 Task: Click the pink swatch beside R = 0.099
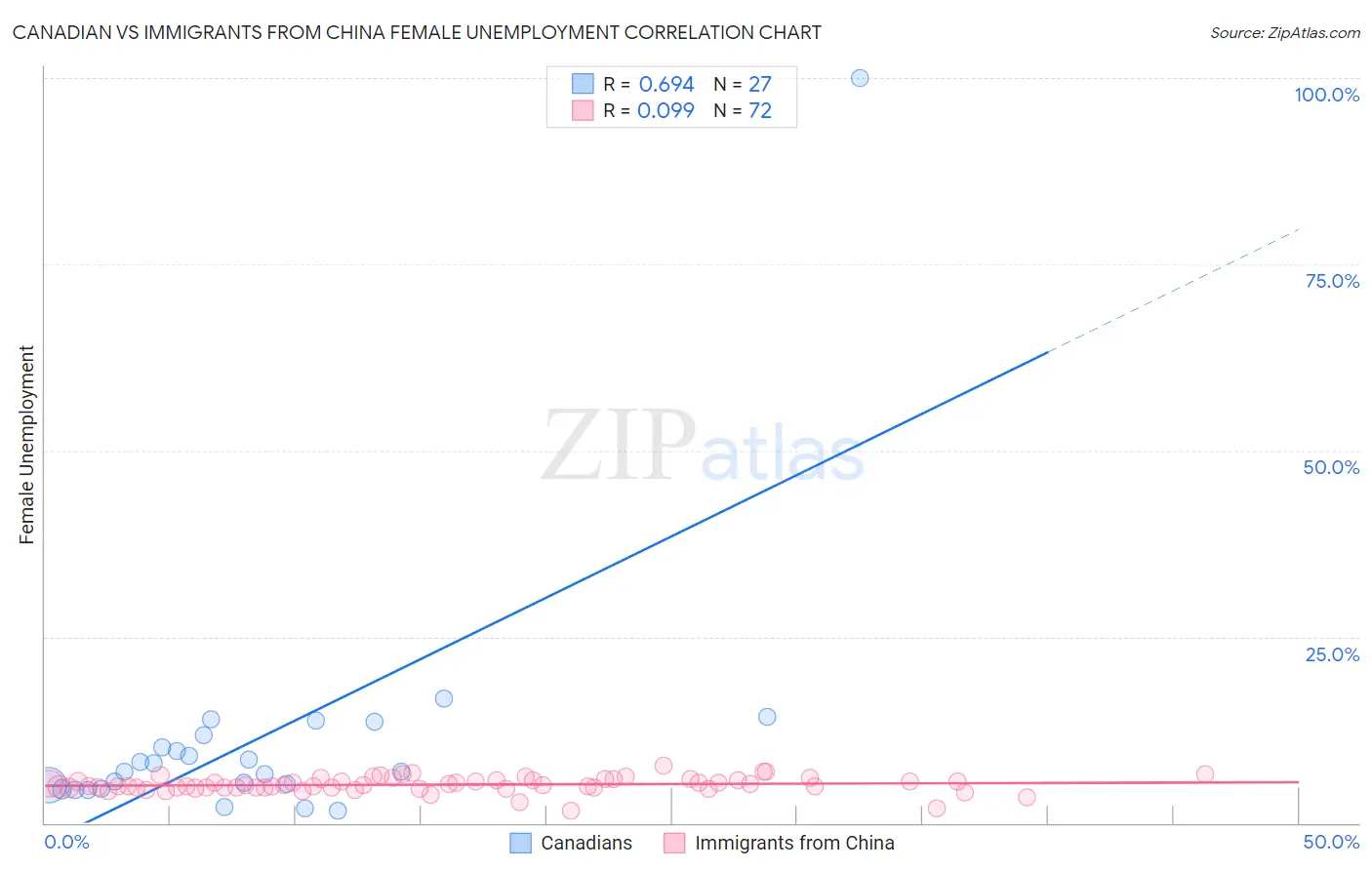tap(583, 110)
